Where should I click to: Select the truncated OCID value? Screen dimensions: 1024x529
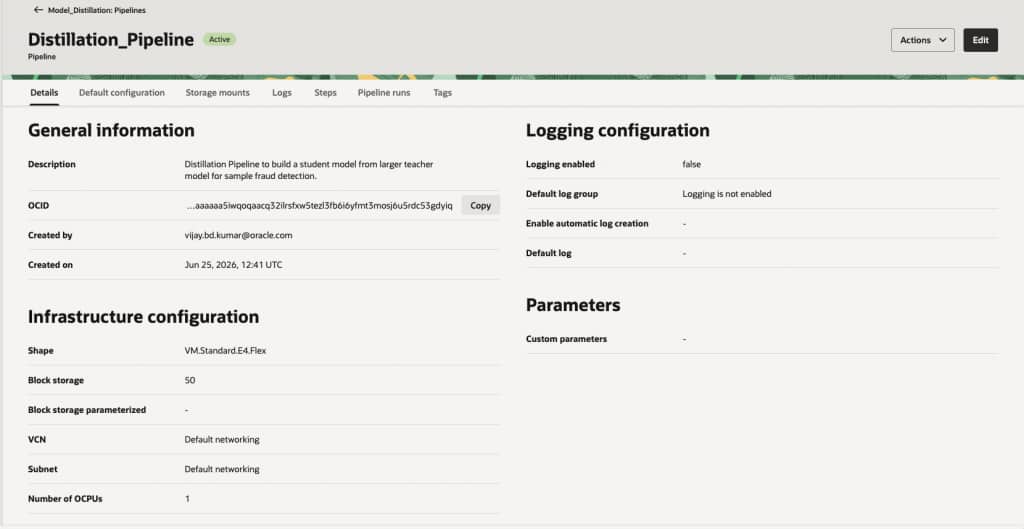319,206
